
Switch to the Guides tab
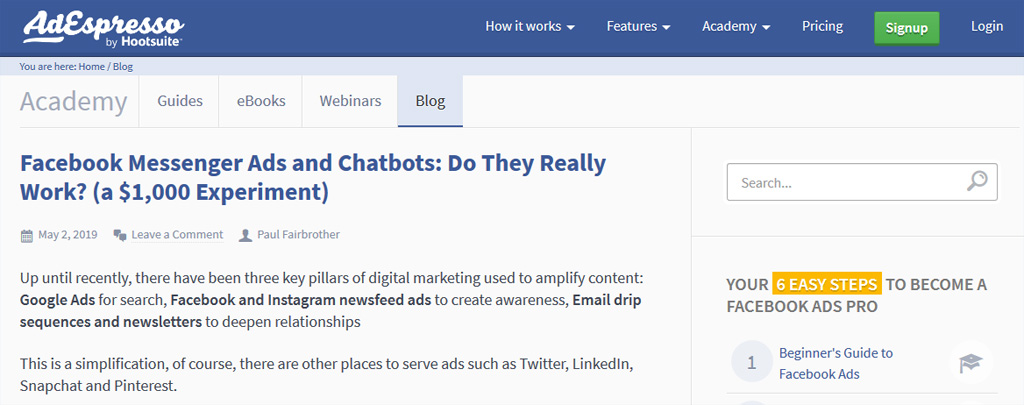click(180, 101)
